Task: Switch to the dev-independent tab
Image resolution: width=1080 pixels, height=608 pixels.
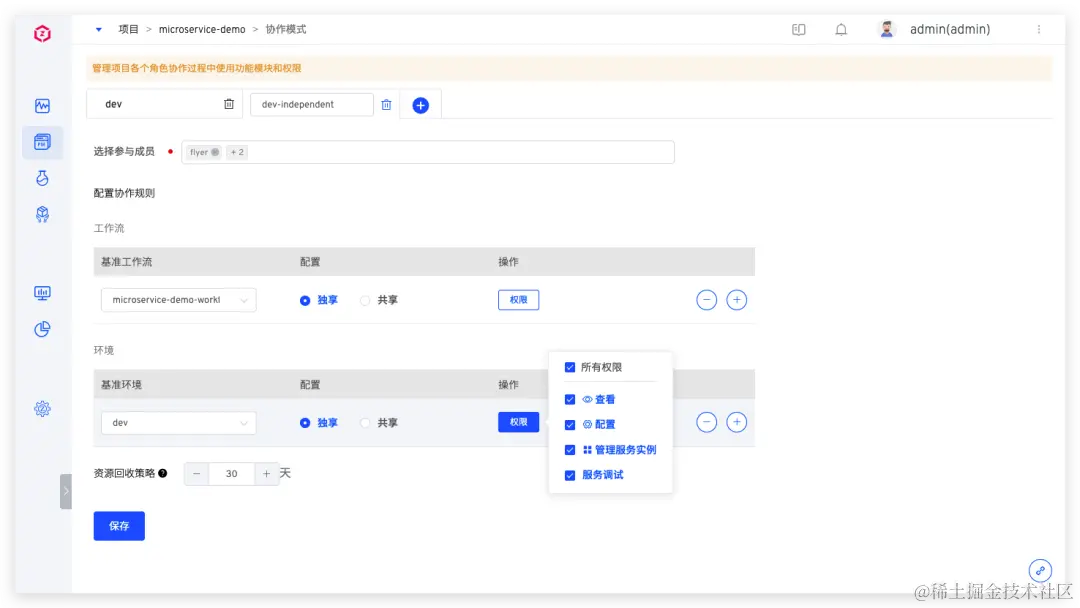Action: pos(311,105)
